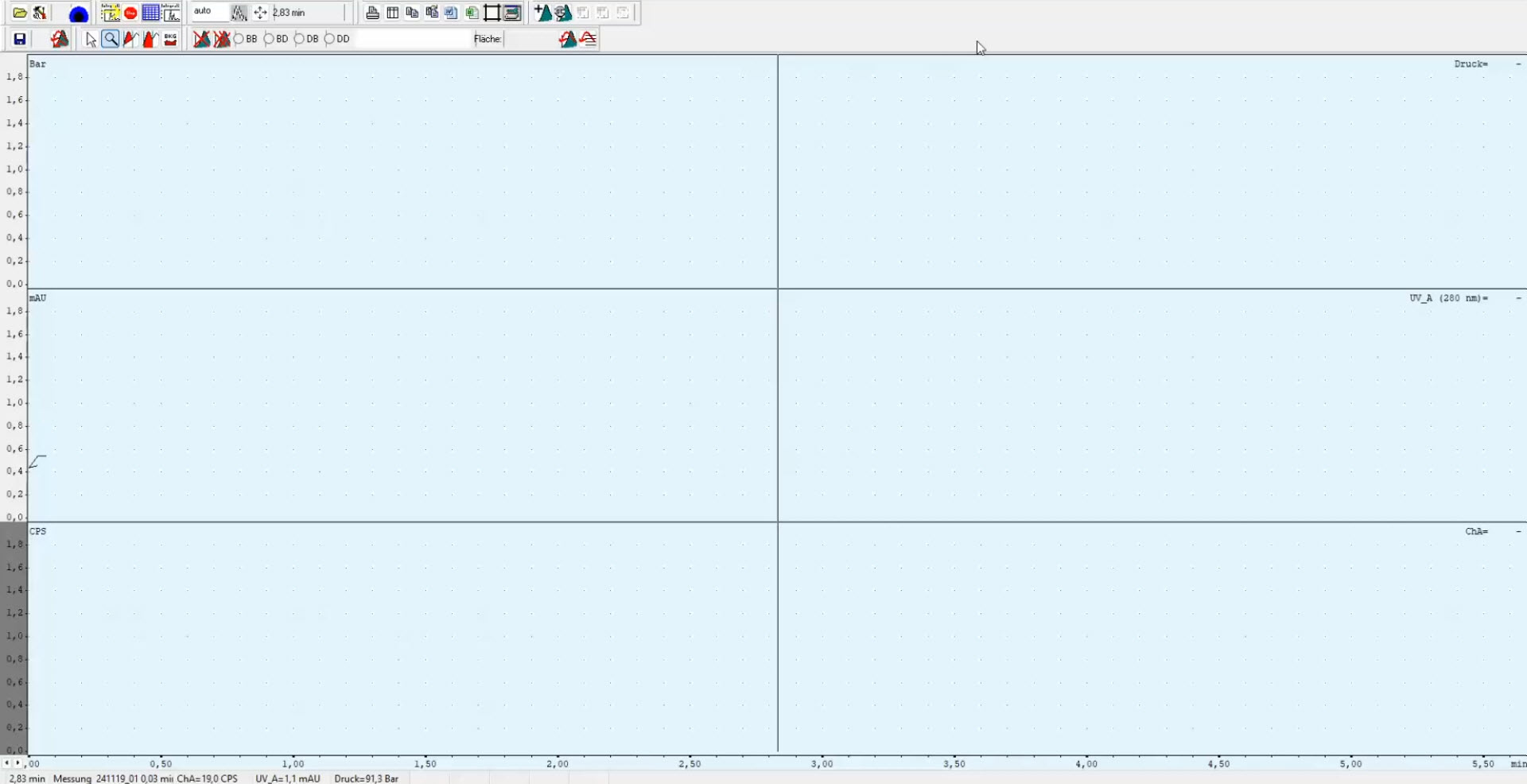Image resolution: width=1527 pixels, height=784 pixels.
Task: Click the '2,83 min' status bar readout
Action: (27, 778)
